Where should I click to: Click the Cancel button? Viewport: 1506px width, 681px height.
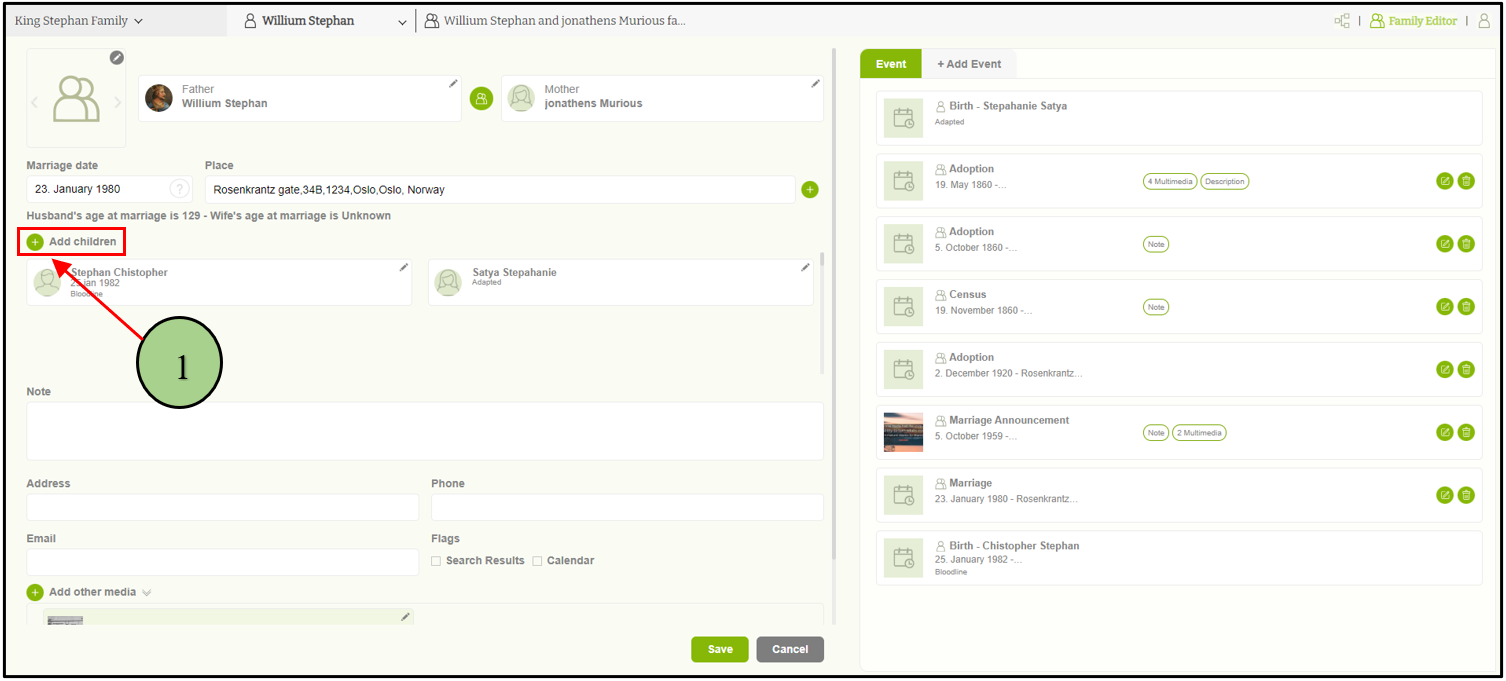[x=789, y=649]
